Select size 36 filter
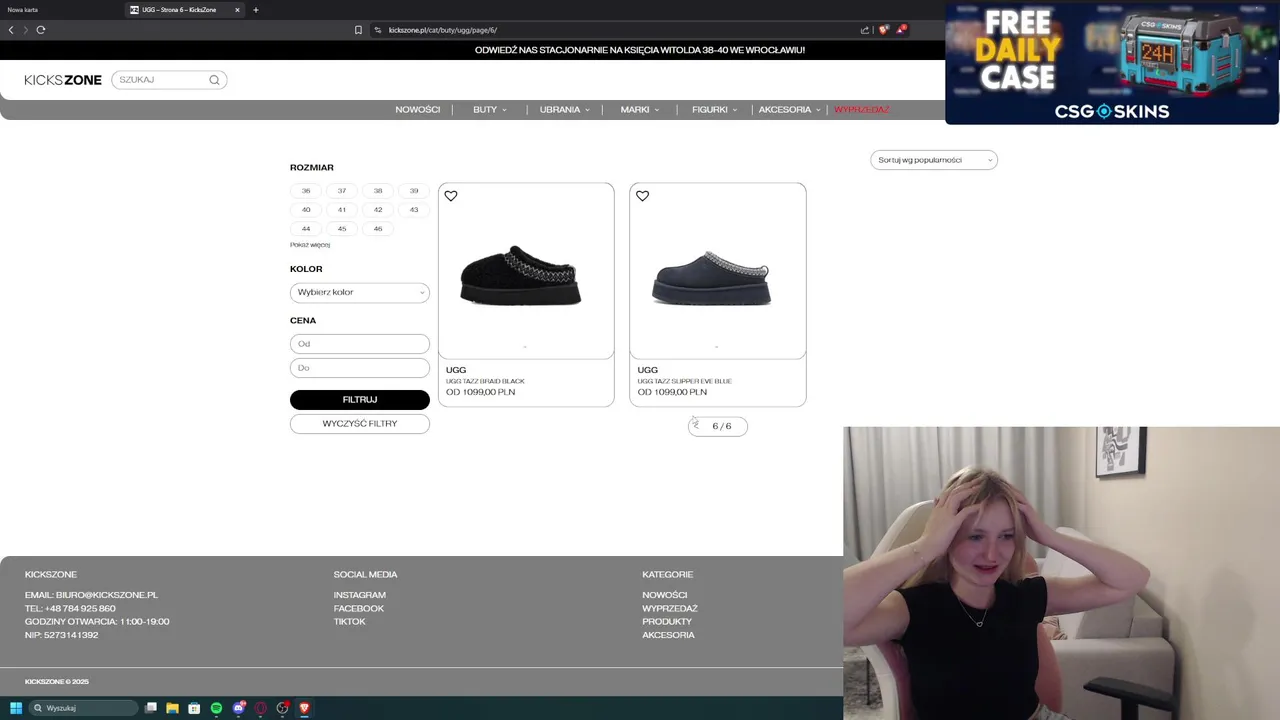The width and height of the screenshot is (1280, 720). pos(306,190)
